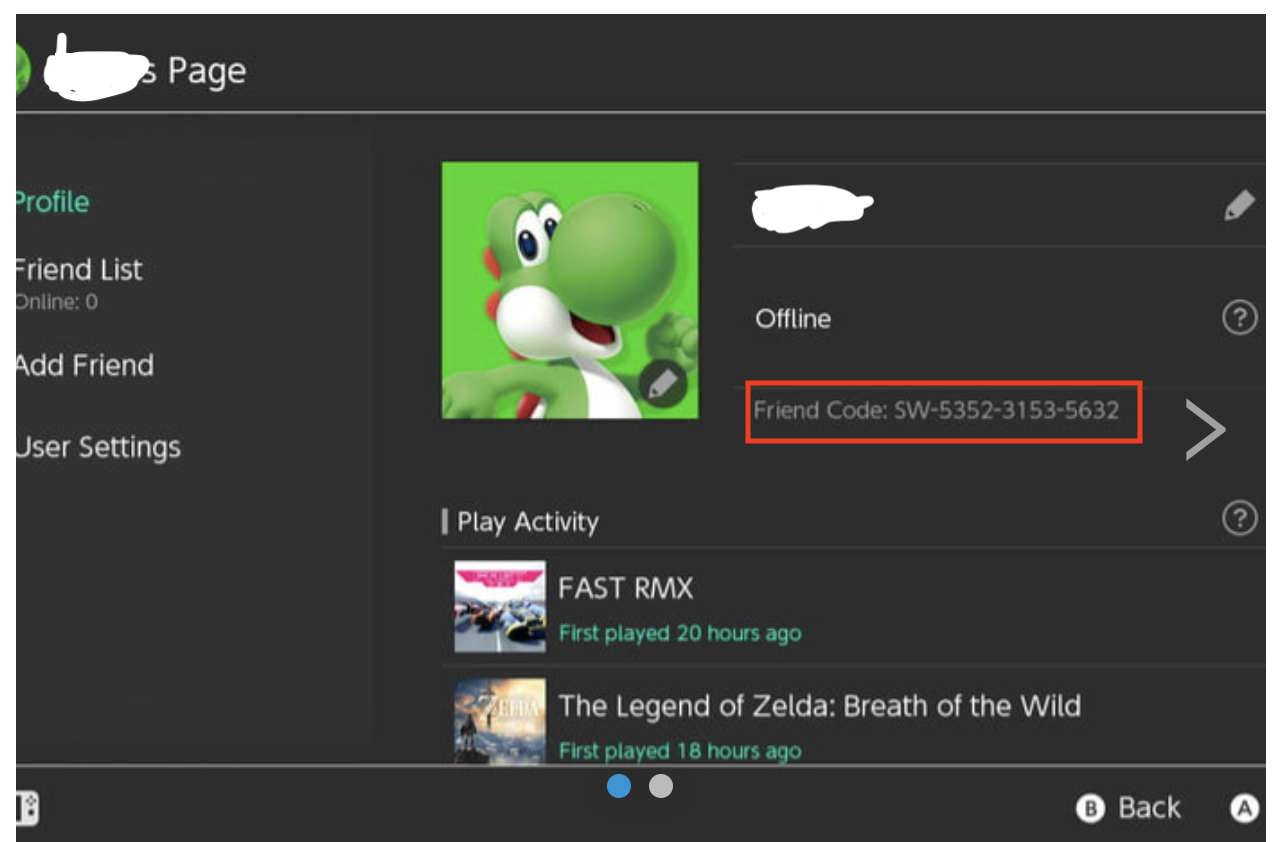This screenshot has width=1286, height=842.
Task: Click the Friend Code text
Action: click(x=937, y=410)
